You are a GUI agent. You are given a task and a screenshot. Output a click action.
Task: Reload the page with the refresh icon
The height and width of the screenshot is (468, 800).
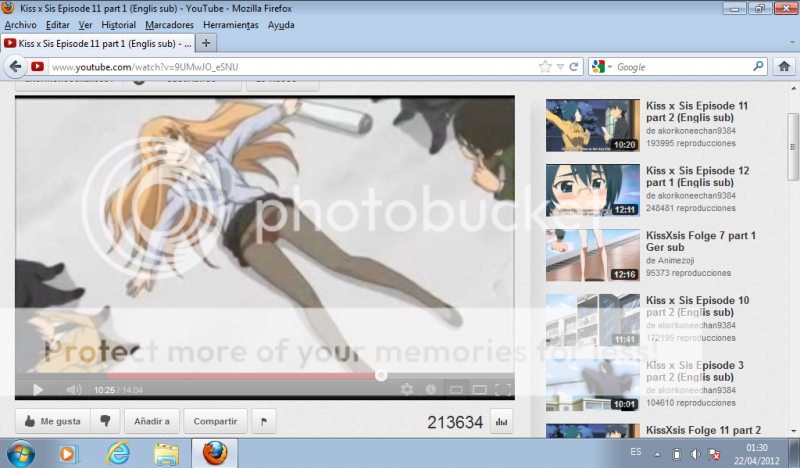pos(573,67)
